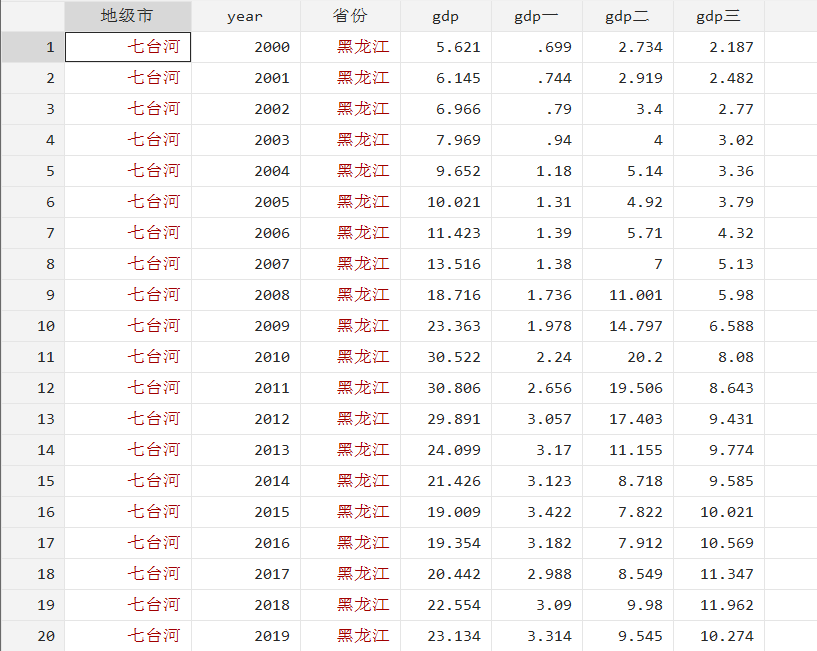Select row 10 using its row number
This screenshot has width=817, height=651.
(30, 326)
